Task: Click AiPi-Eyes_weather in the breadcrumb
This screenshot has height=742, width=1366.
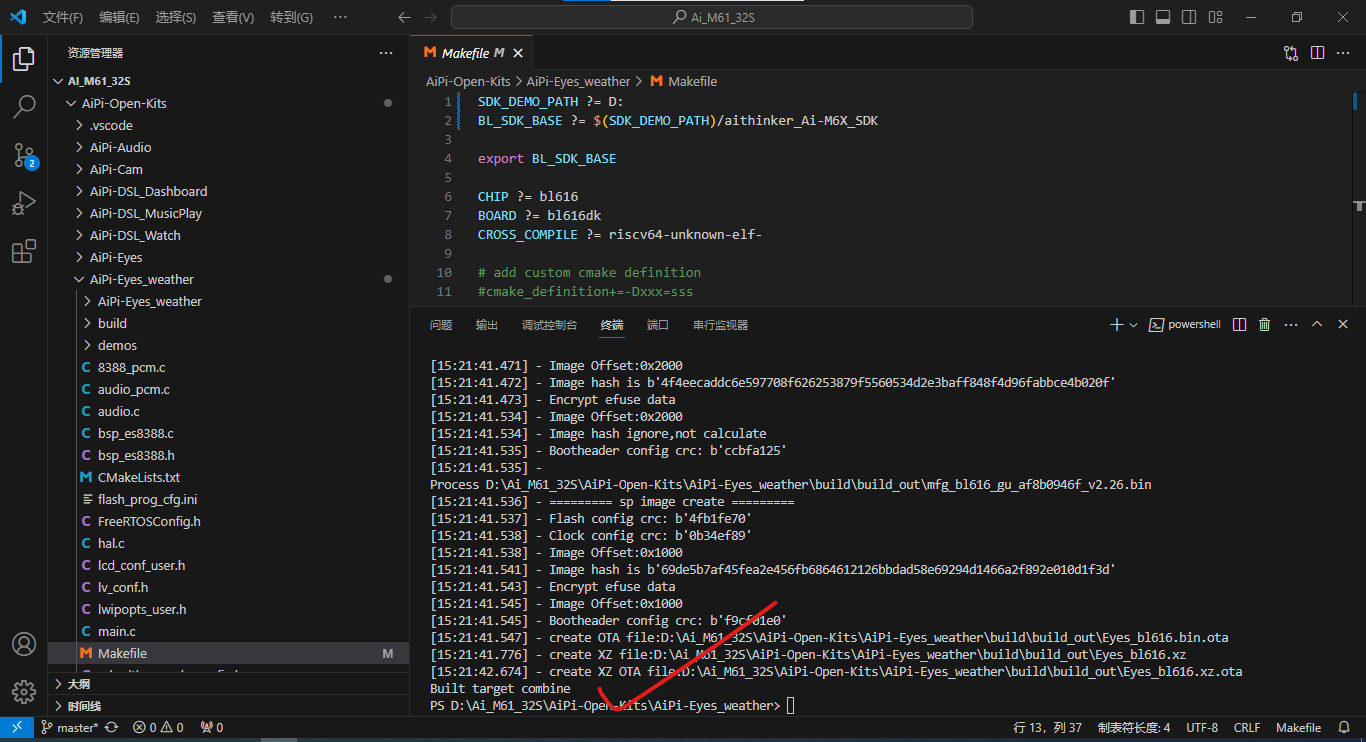Action: 578,81
